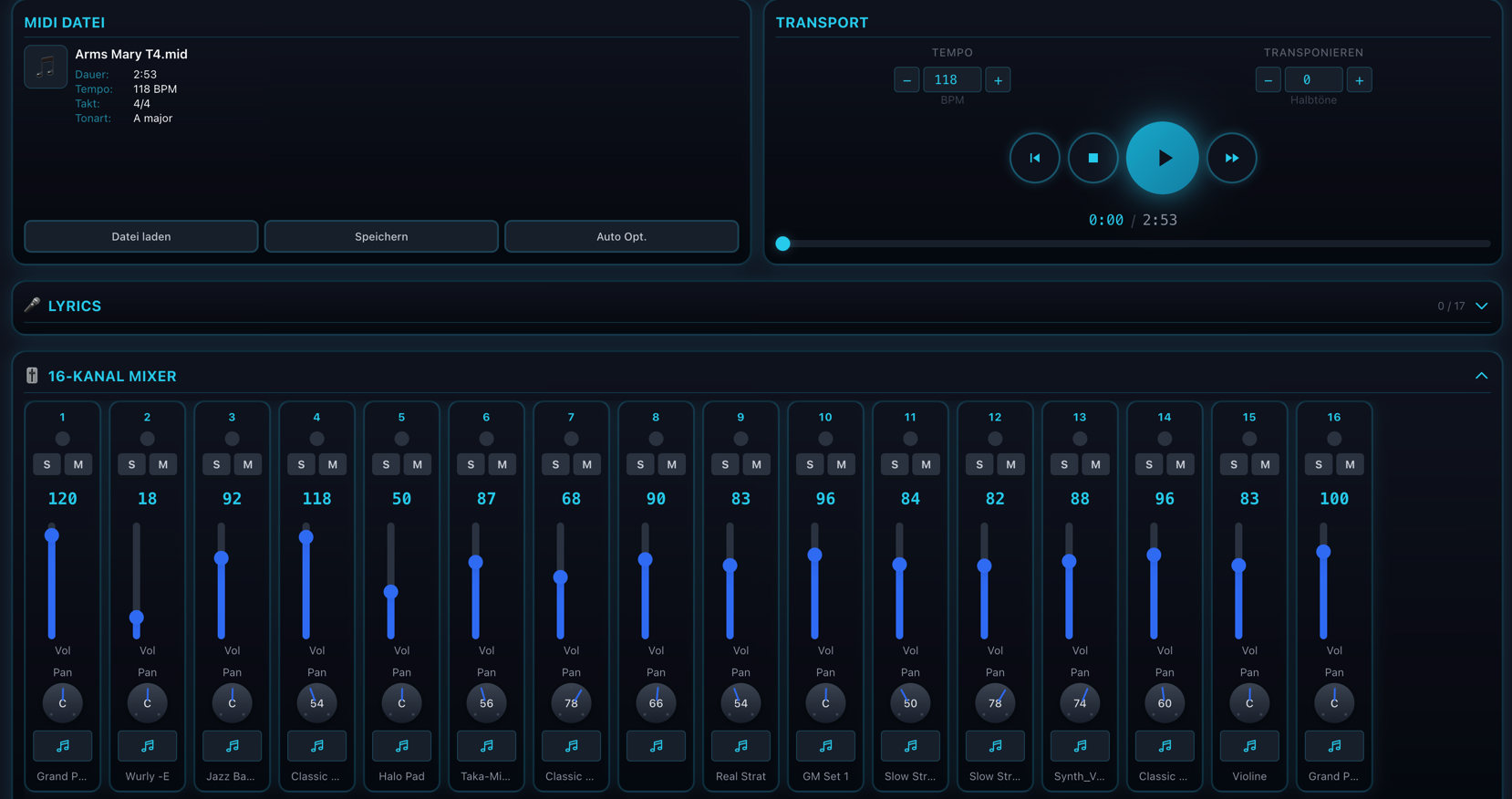The image size is (1512, 799).
Task: Fast forward the MIDI playback
Action: pyautogui.click(x=1231, y=158)
